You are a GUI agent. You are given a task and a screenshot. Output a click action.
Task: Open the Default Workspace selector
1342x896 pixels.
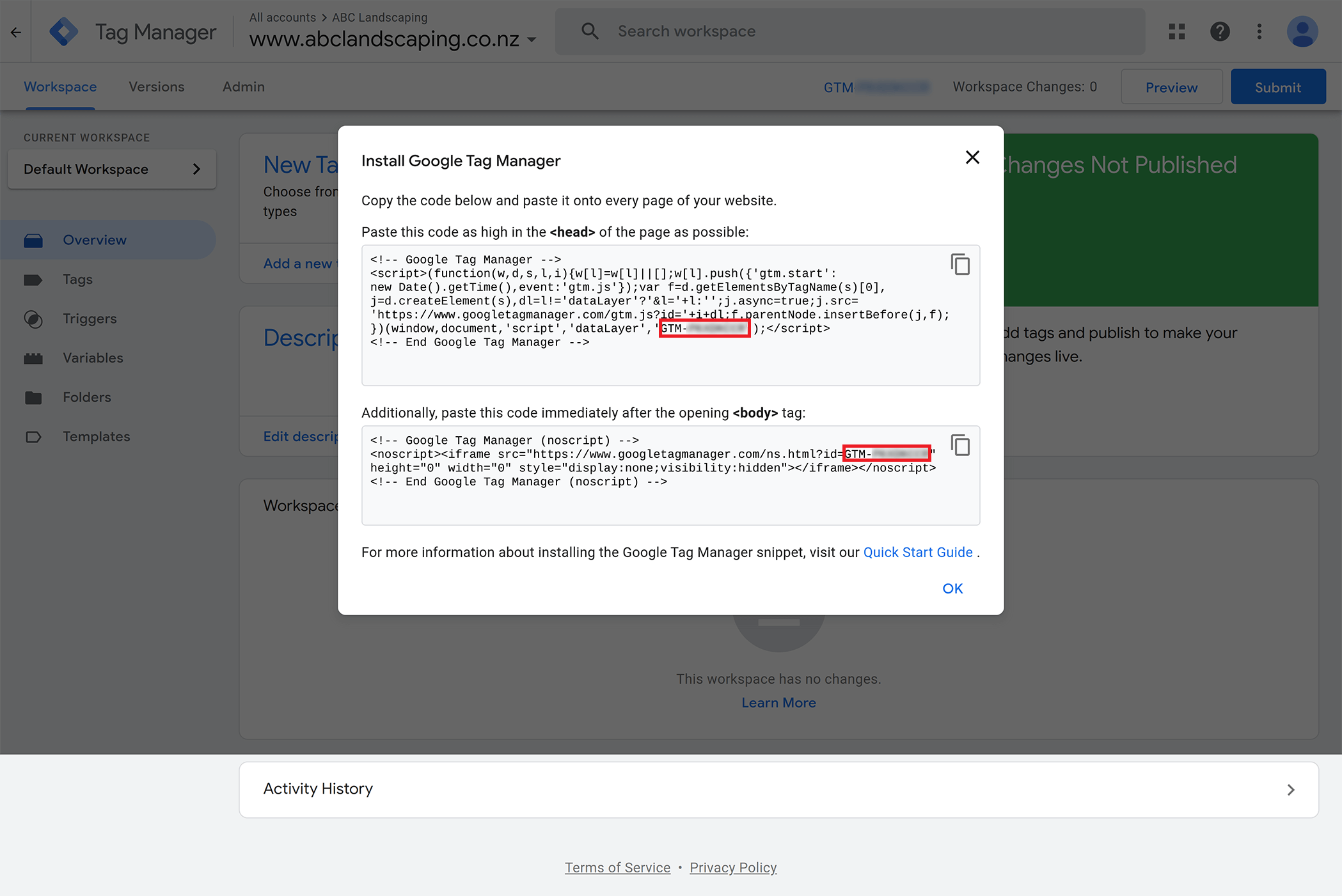pos(112,169)
